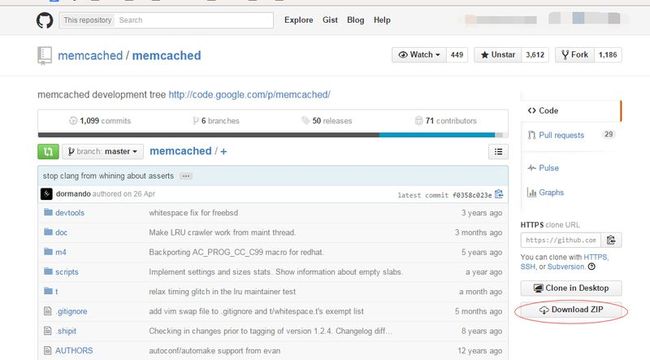Image resolution: width=650 pixels, height=360 pixels.
Task: Click the t folder icon
Action: pyautogui.click(x=48, y=291)
